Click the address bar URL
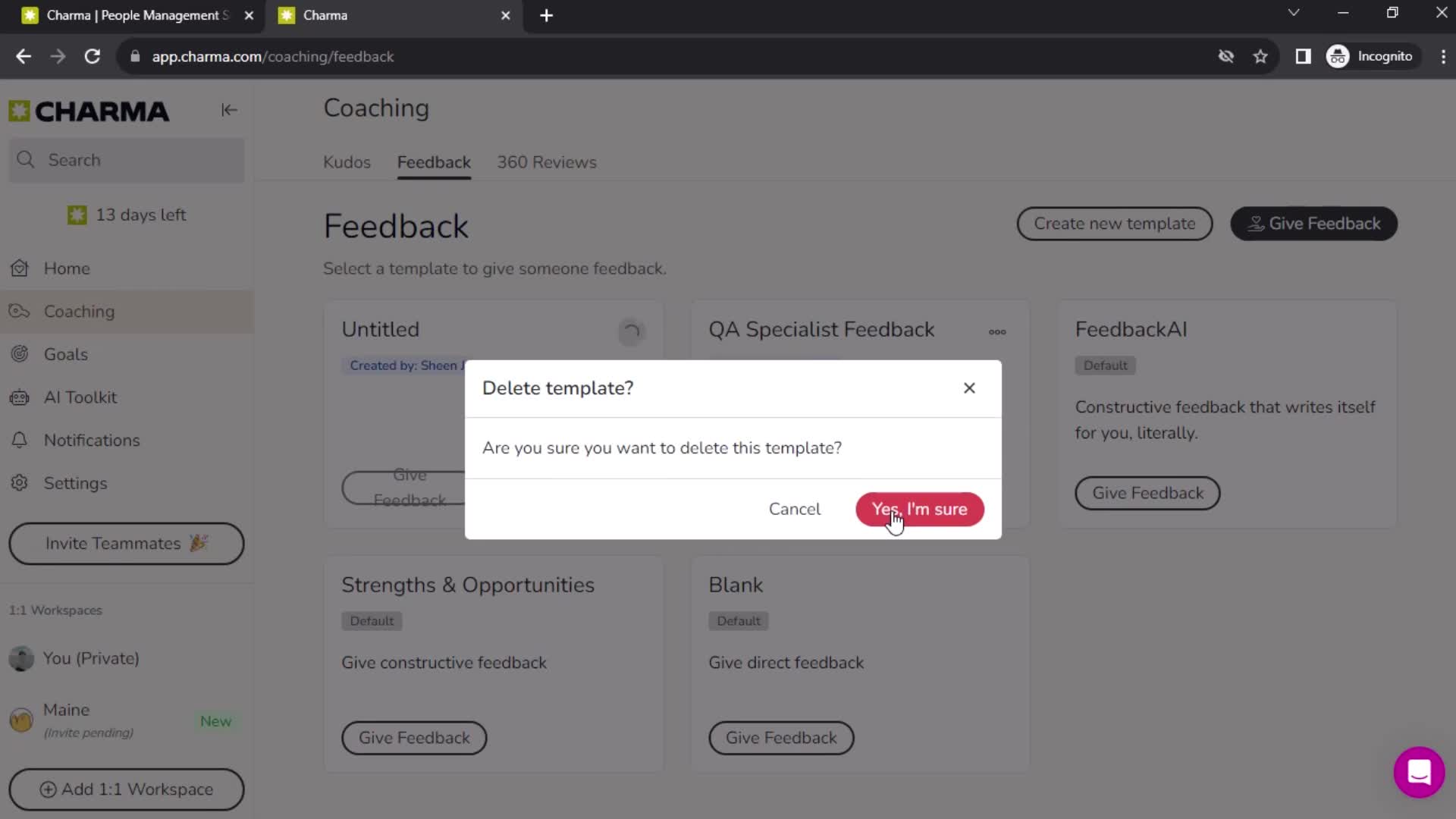This screenshot has height=819, width=1456. coord(273,57)
